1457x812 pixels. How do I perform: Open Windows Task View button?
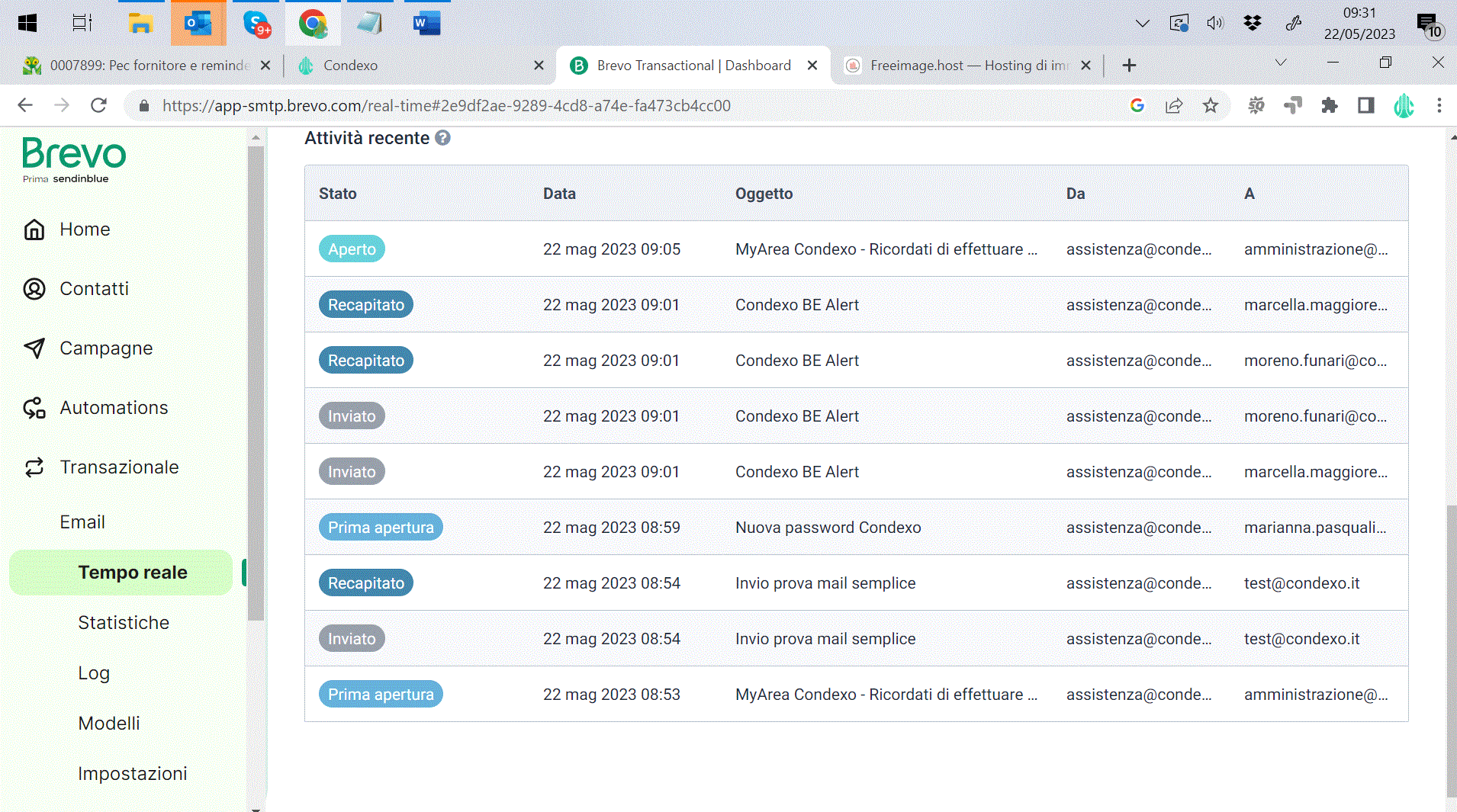pyautogui.click(x=82, y=24)
